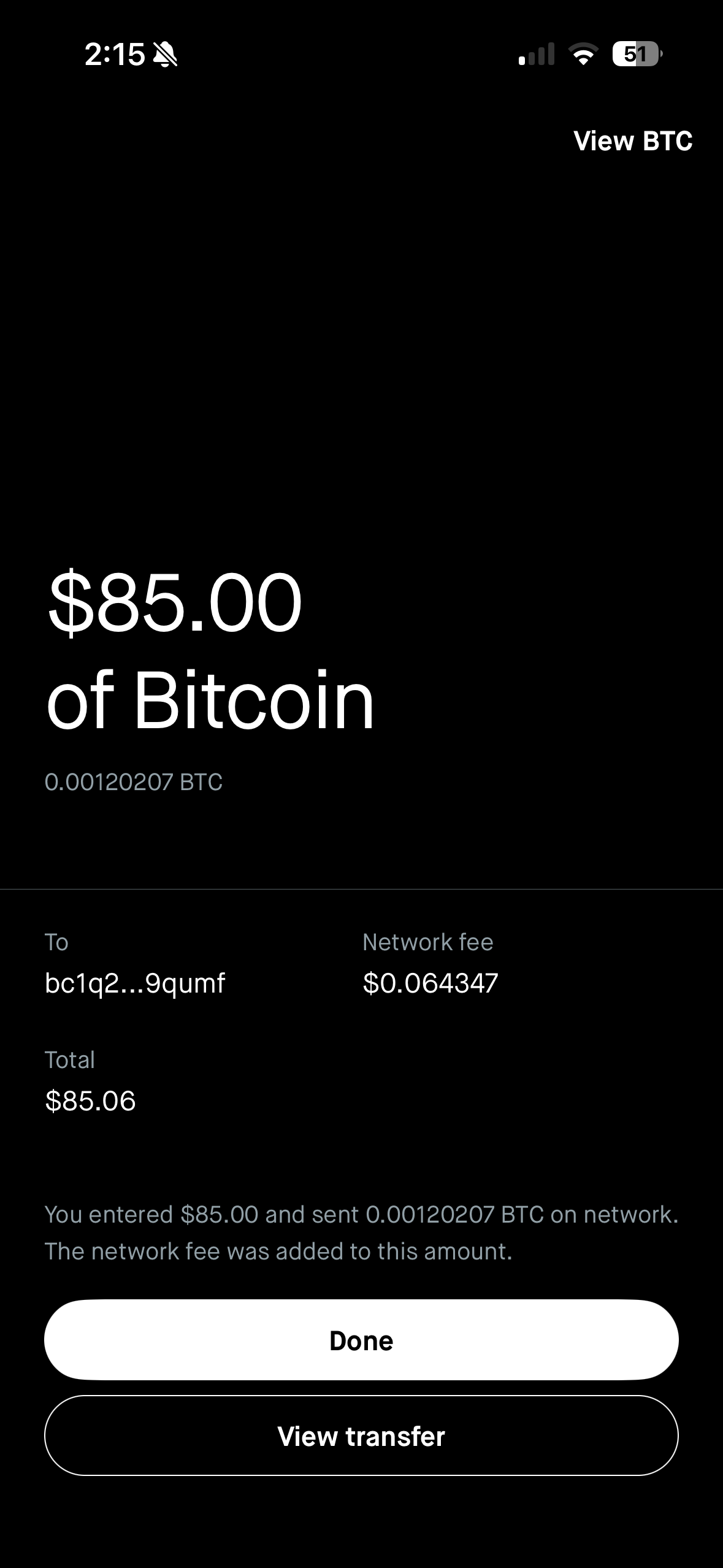Tap the Wi-Fi status icon

pyautogui.click(x=583, y=54)
